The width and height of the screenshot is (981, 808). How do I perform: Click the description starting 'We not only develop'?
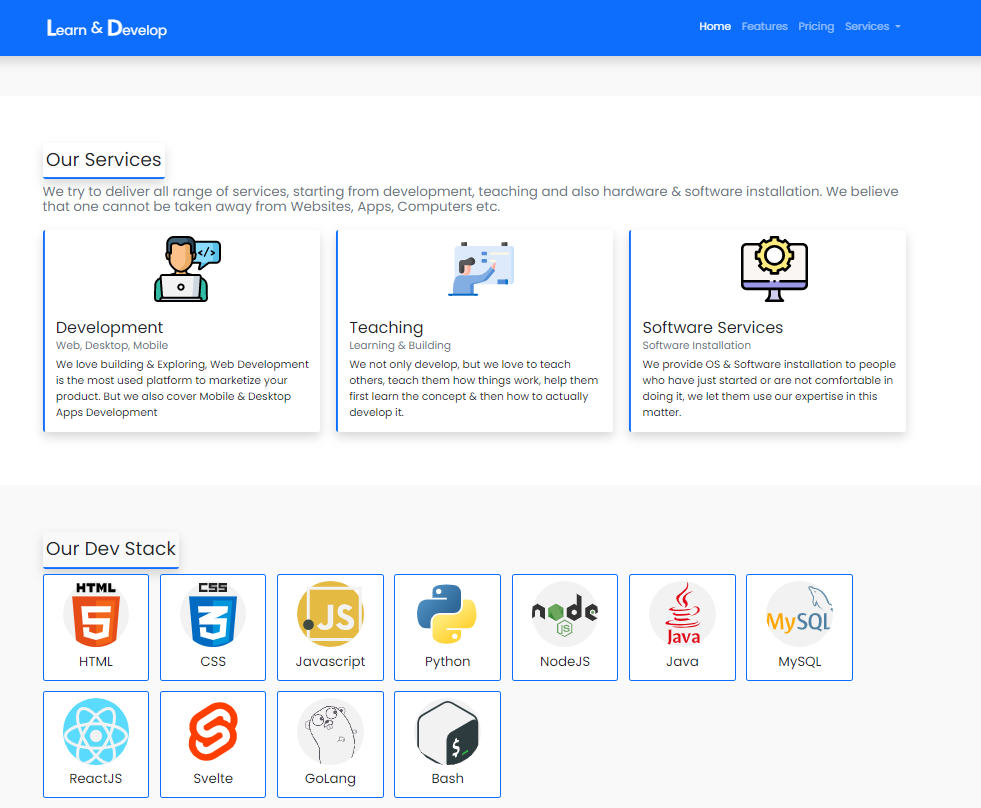pyautogui.click(x=474, y=388)
